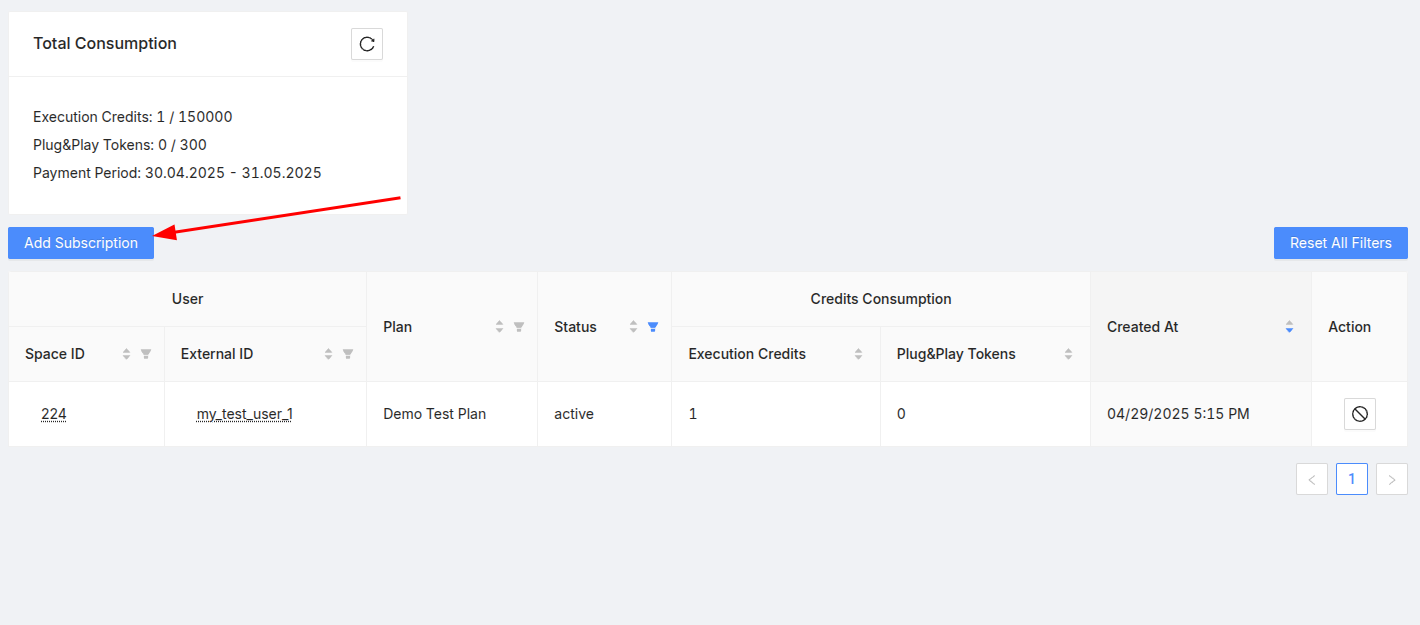Refresh the Total Consumption card
The image size is (1420, 625).
click(367, 44)
